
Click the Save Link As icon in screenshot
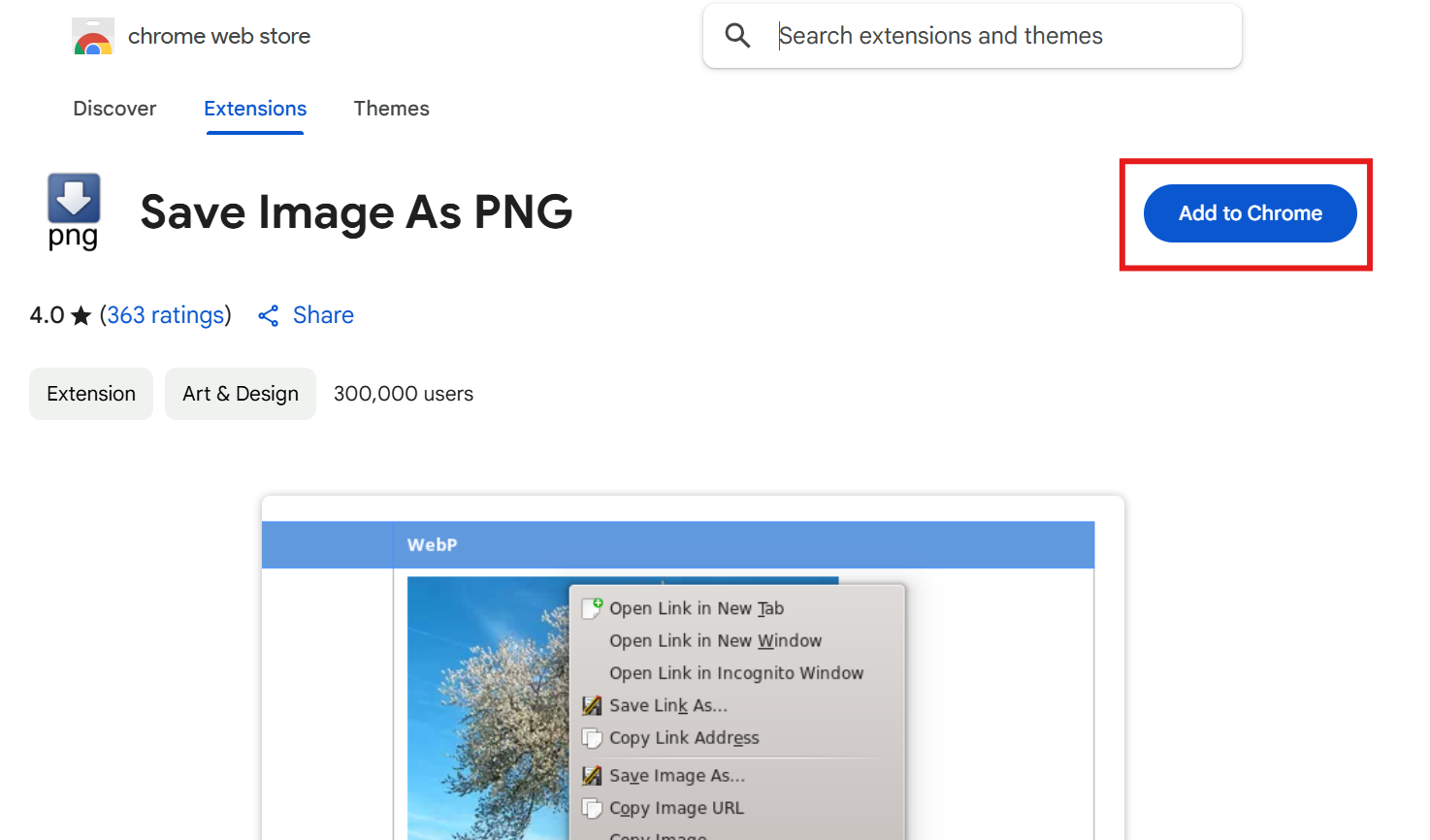coord(592,706)
